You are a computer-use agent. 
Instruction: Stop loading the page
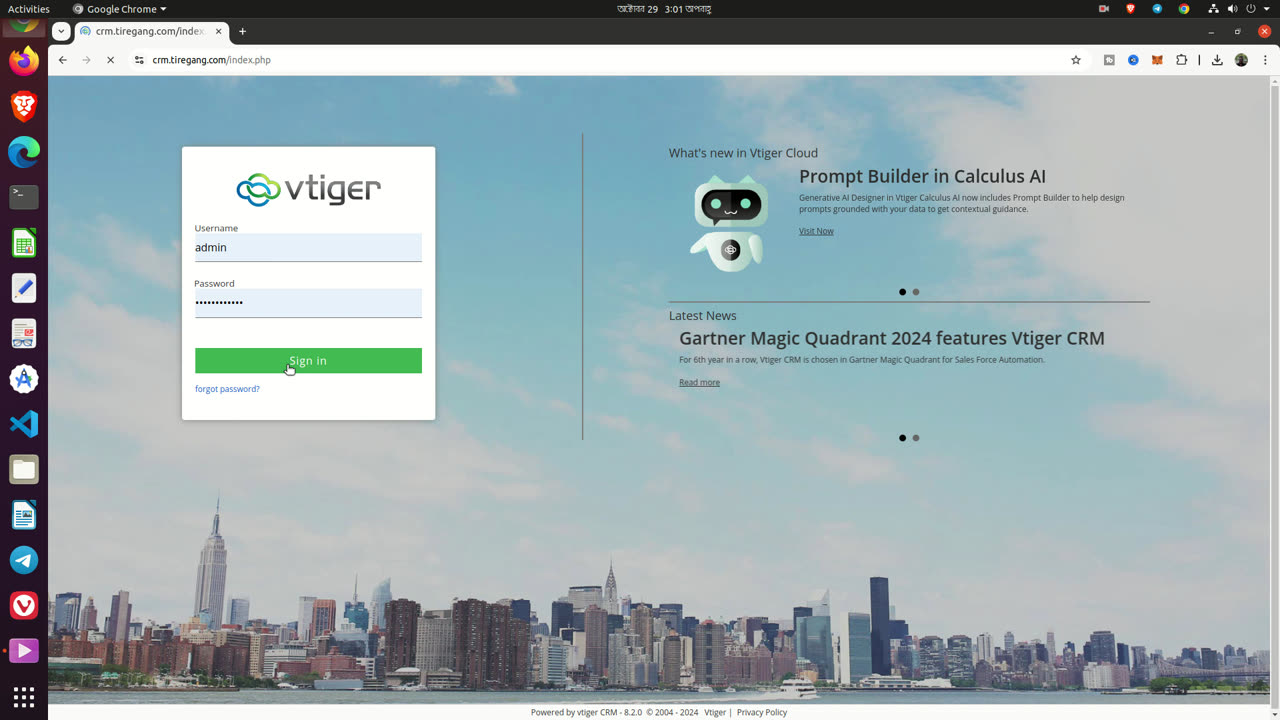110,60
